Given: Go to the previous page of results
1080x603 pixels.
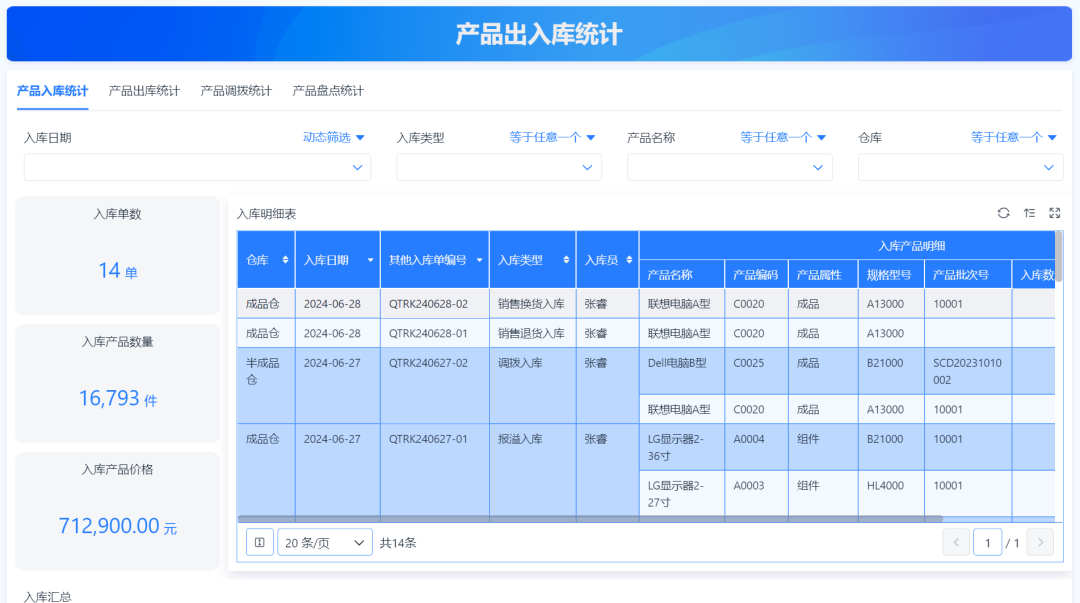Looking at the screenshot, I should click(956, 542).
